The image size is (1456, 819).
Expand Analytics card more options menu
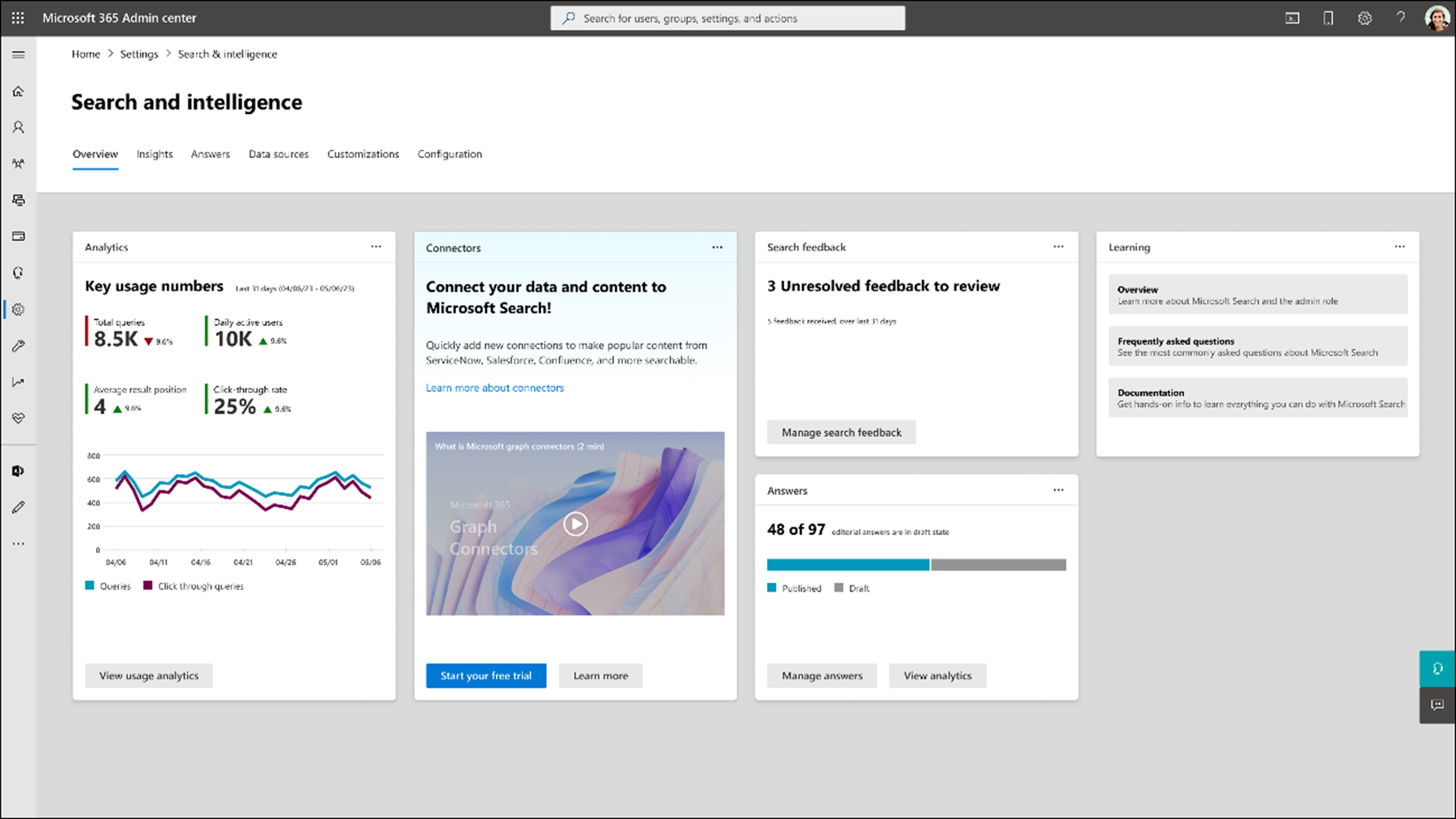(376, 247)
